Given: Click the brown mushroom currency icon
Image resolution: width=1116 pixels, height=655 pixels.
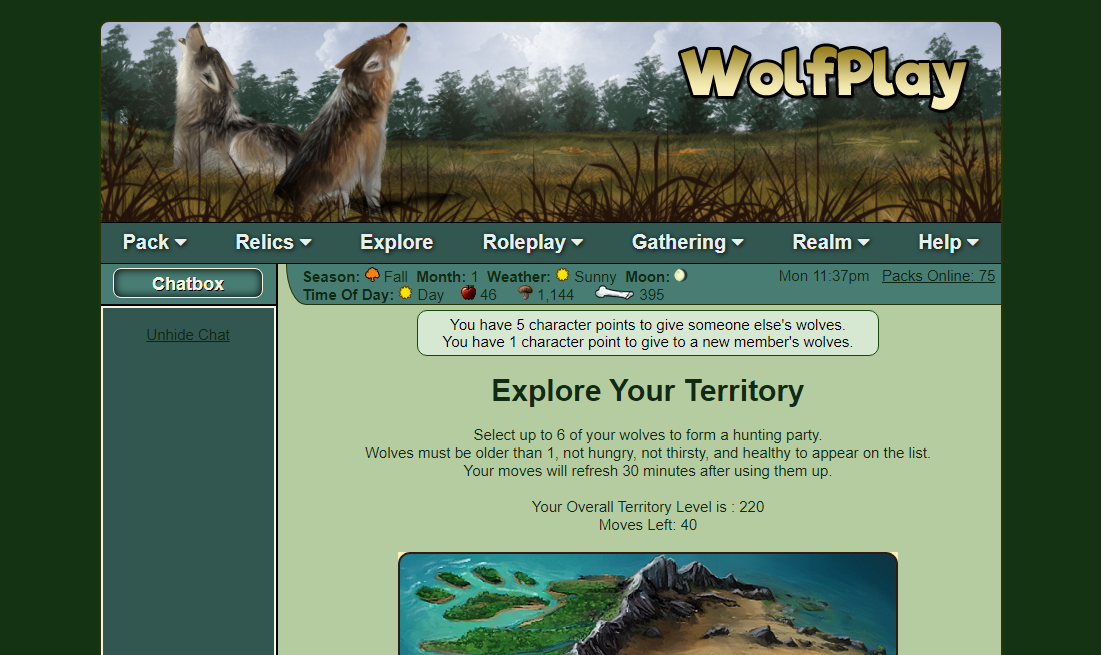Looking at the screenshot, I should pos(525,293).
